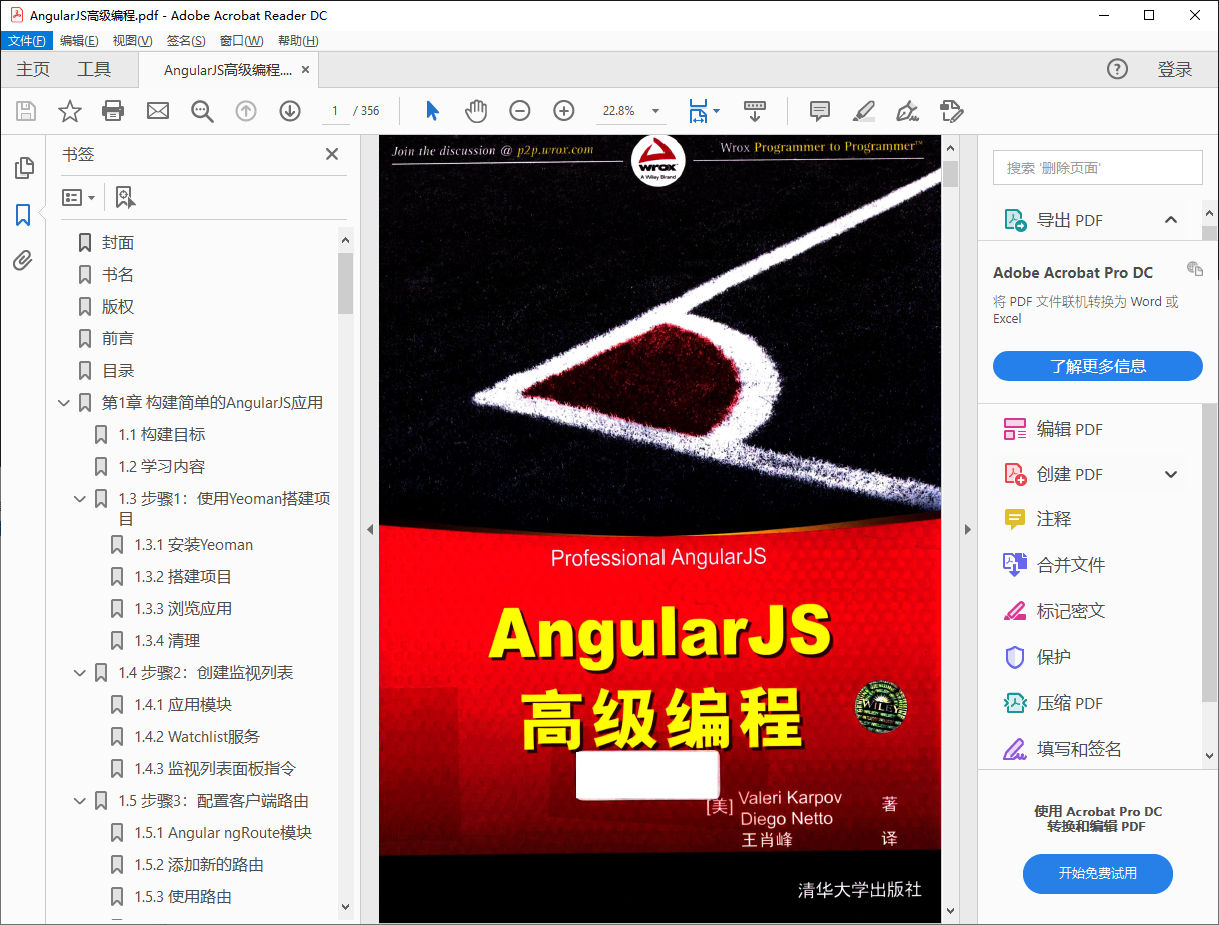
Task: Click the Print file icon
Action: pyautogui.click(x=113, y=111)
